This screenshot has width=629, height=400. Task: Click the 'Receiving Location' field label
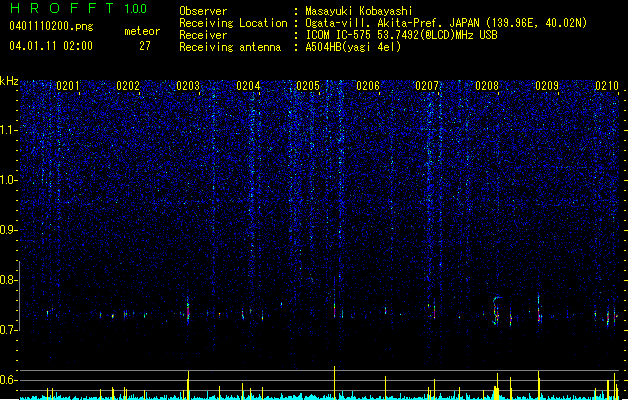233,23
